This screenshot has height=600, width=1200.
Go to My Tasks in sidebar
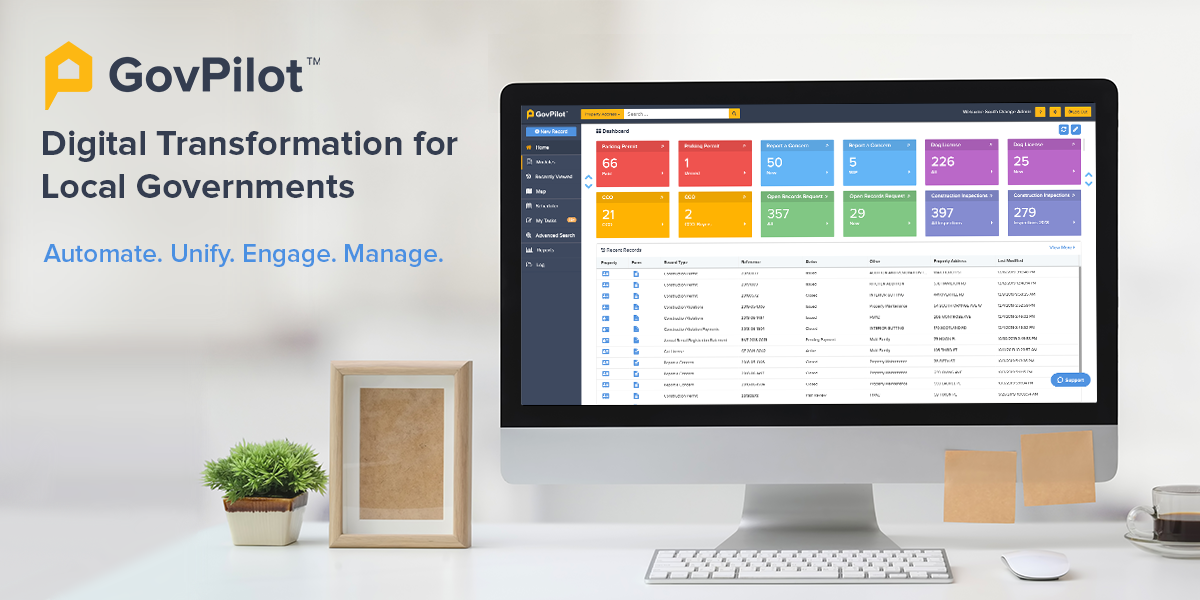pos(546,220)
